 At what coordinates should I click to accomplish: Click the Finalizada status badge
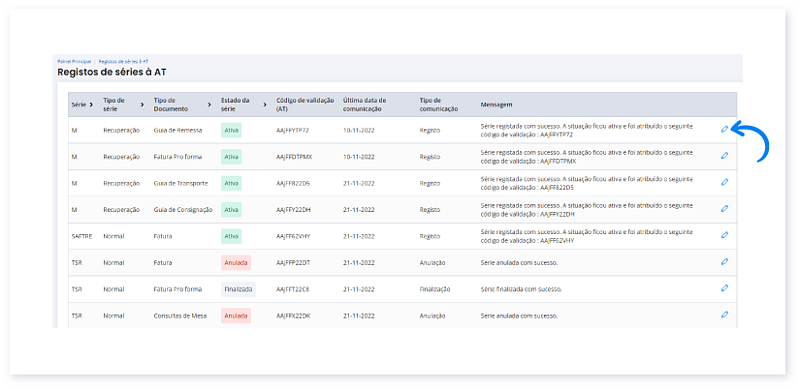pyautogui.click(x=238, y=289)
